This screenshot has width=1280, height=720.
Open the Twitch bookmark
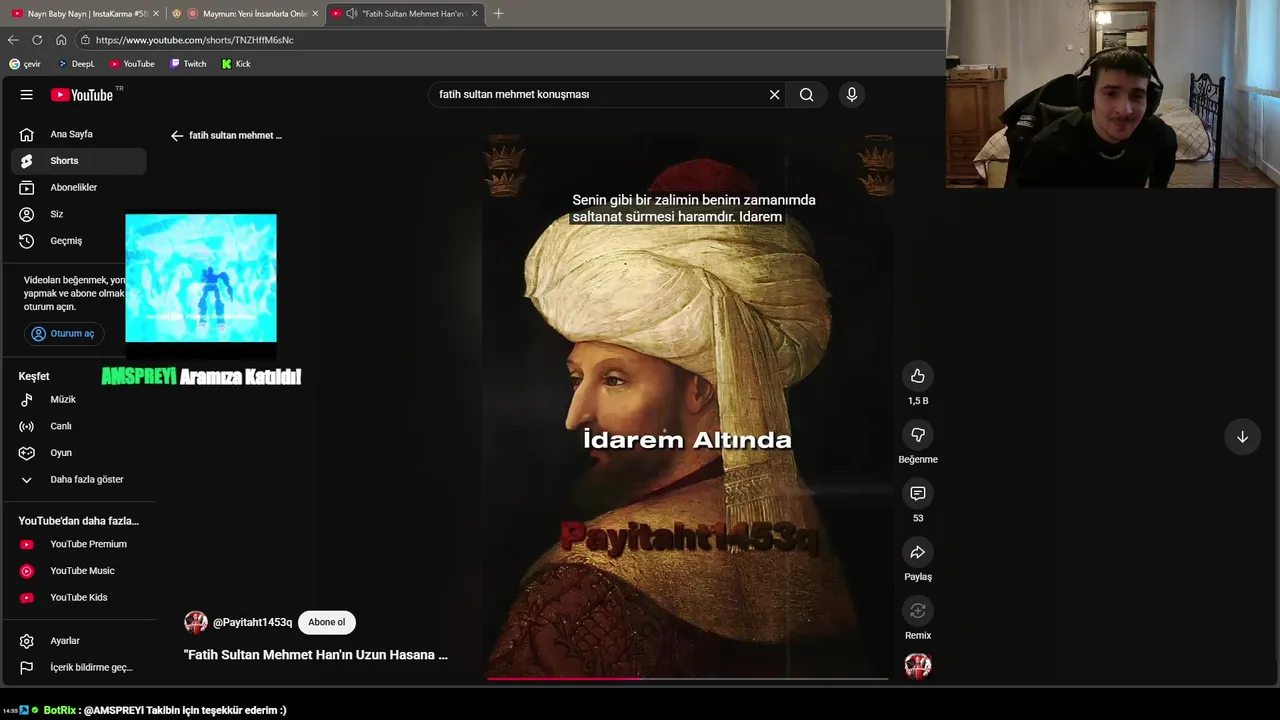(x=188, y=64)
